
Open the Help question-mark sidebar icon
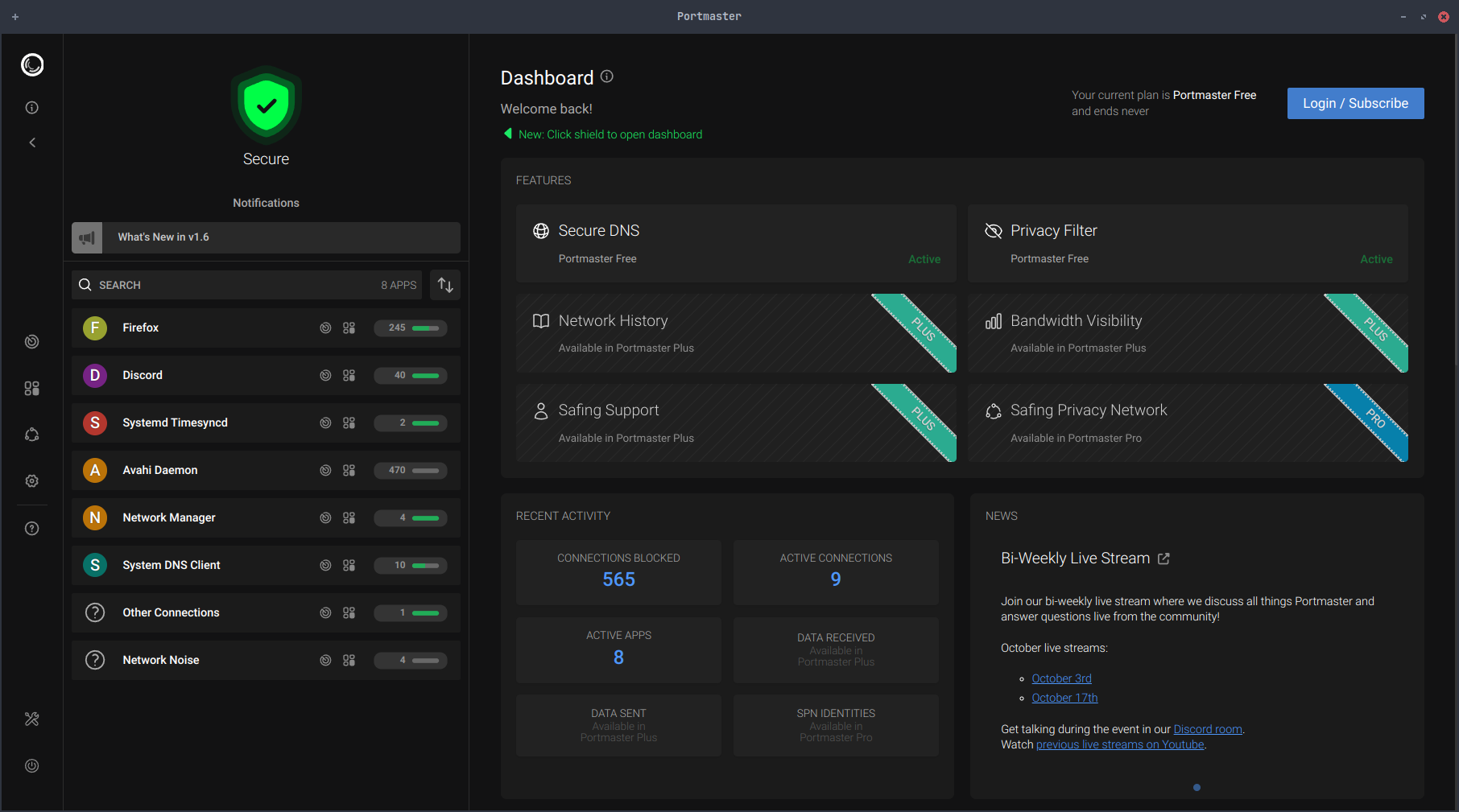pyautogui.click(x=32, y=529)
